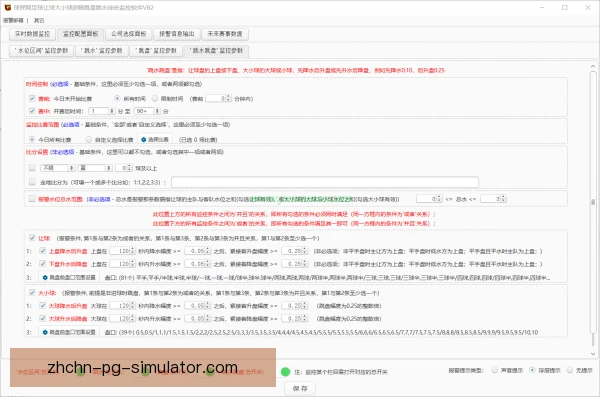Click the vertical scrollbar thumb

pyautogui.click(x=593, y=201)
